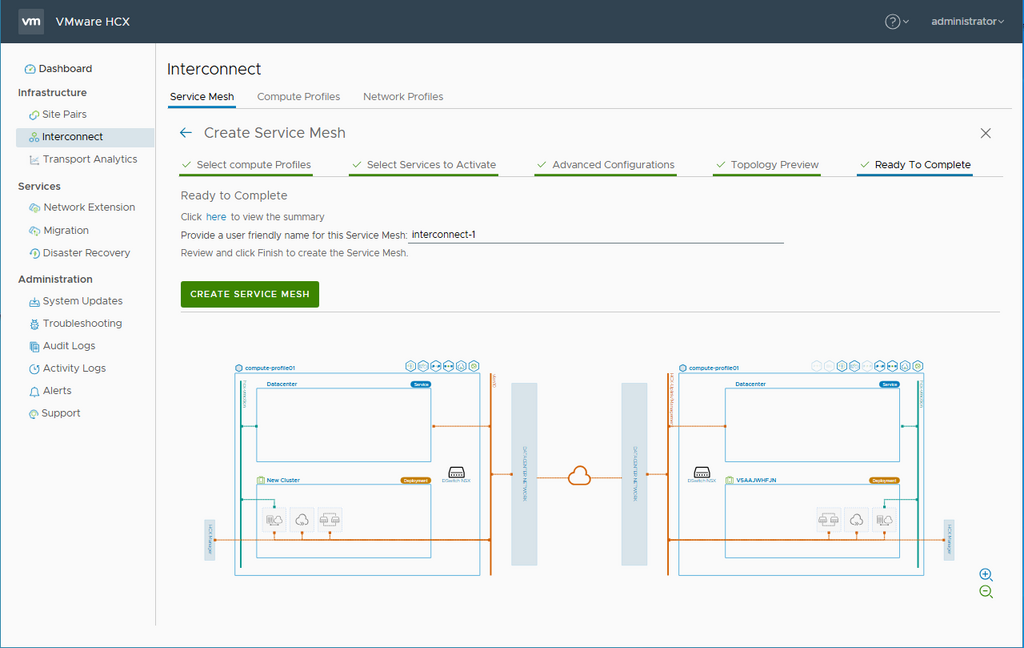Click the DSwitch-NSX icon on left site
Screen dimensions: 1024x648
[456, 473]
